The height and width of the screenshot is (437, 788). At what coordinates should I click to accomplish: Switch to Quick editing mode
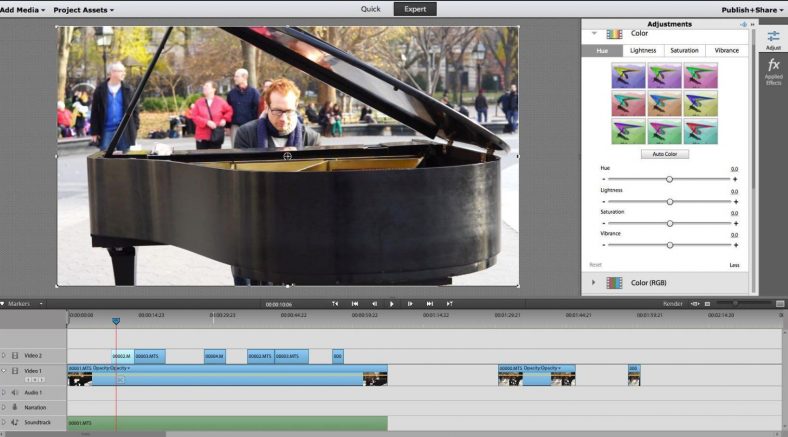(x=370, y=9)
